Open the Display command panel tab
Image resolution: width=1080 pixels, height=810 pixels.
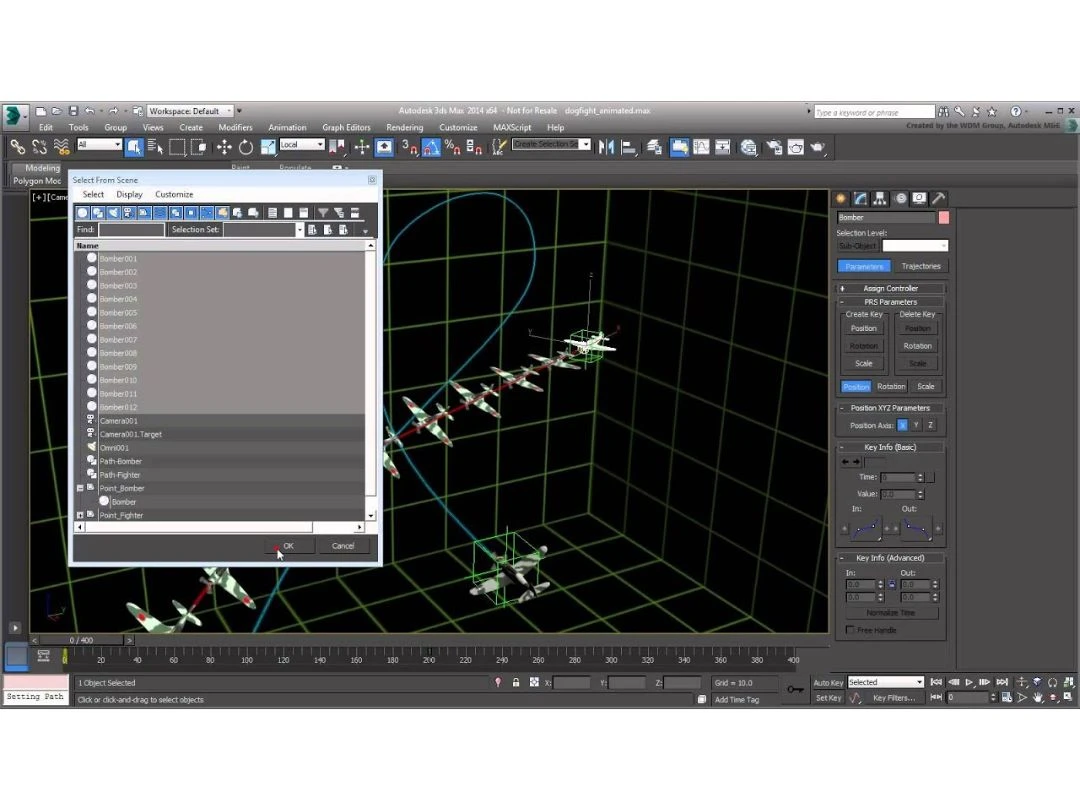[919, 198]
